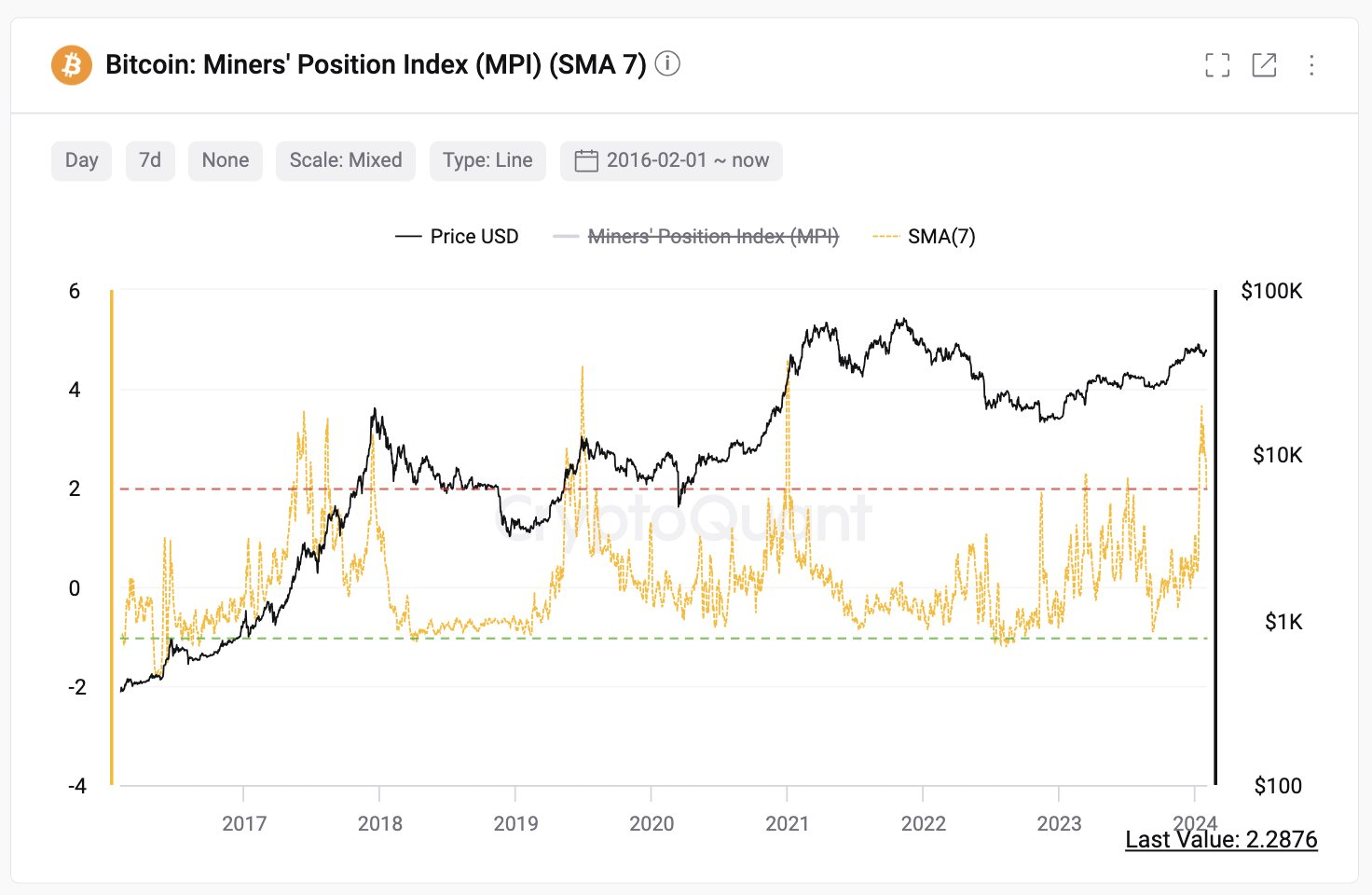Select the 2016-02-01 ~ now date range
The height and width of the screenshot is (895, 1372).
click(x=671, y=160)
